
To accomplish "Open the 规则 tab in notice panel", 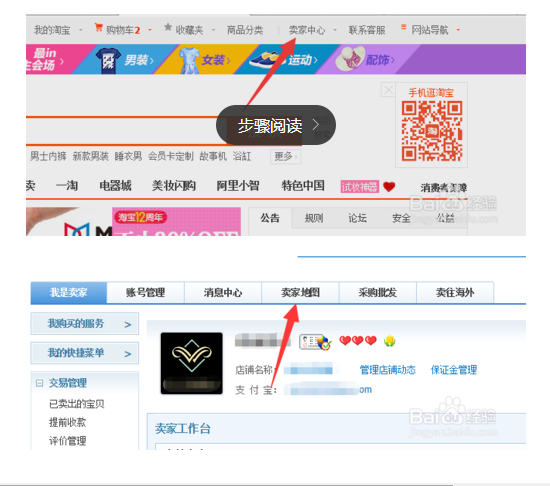I will click(314, 218).
